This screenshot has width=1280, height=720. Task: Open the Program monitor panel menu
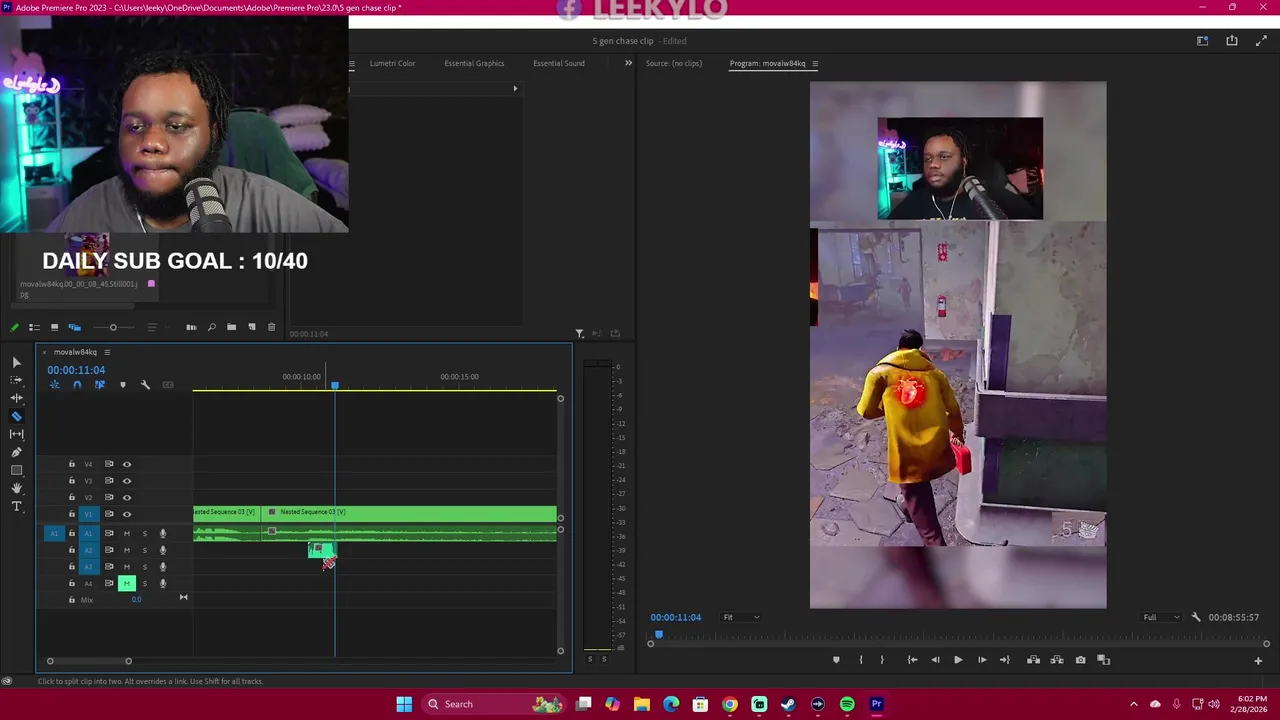815,63
